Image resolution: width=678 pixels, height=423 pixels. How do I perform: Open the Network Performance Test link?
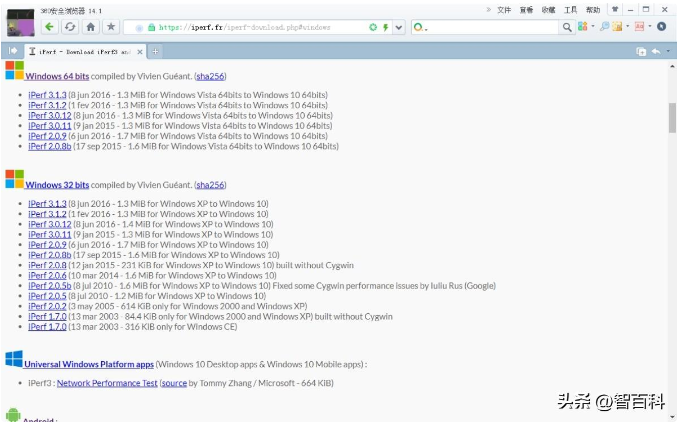pyautogui.click(x=107, y=383)
